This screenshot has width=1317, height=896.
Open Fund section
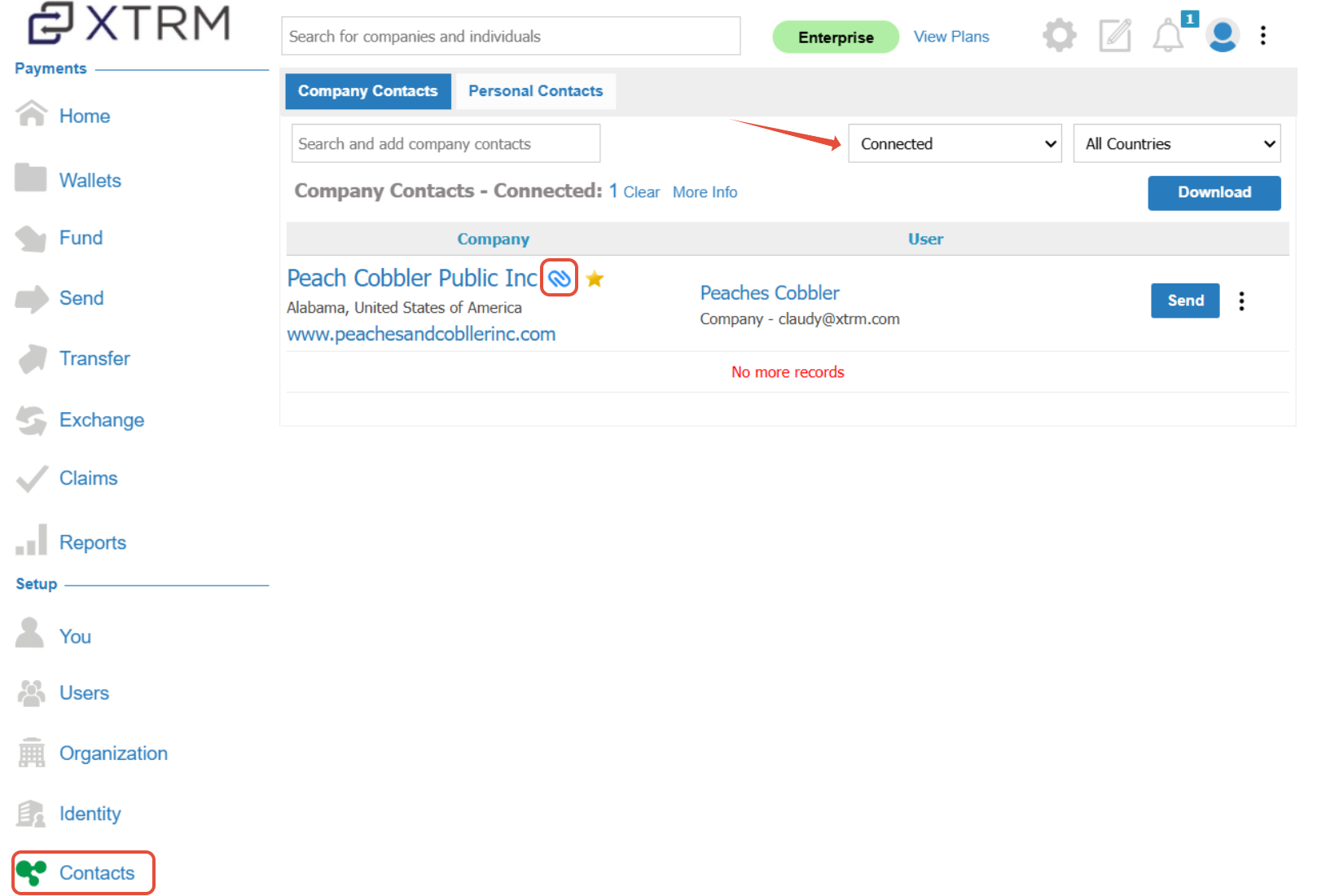click(x=81, y=238)
